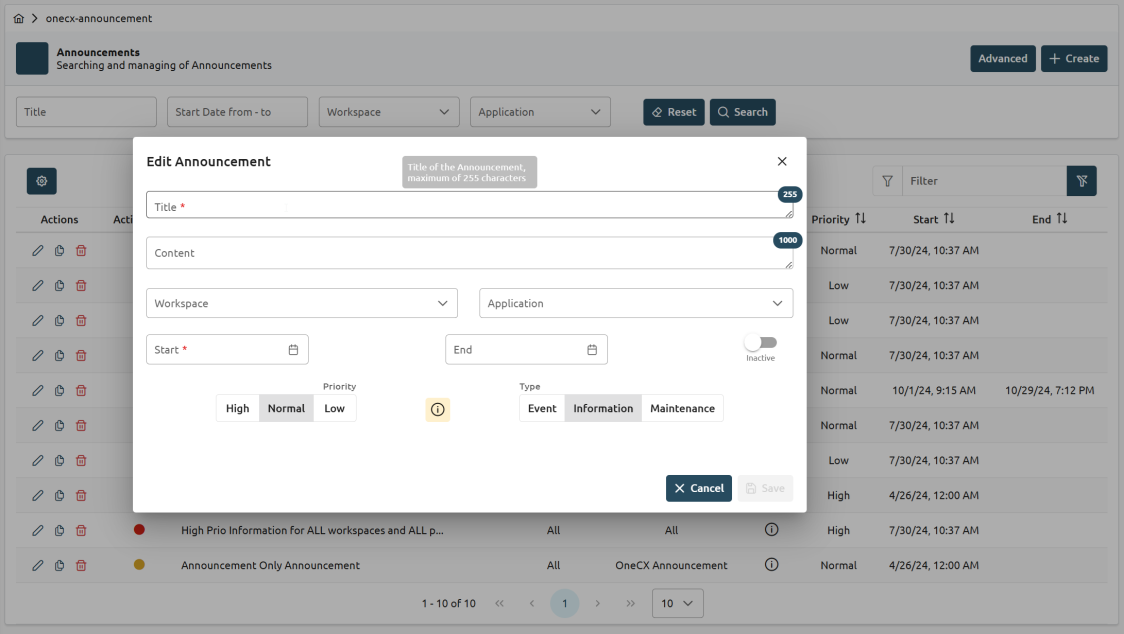Sort by Priority column arrows
The height and width of the screenshot is (634, 1124).
(x=860, y=219)
